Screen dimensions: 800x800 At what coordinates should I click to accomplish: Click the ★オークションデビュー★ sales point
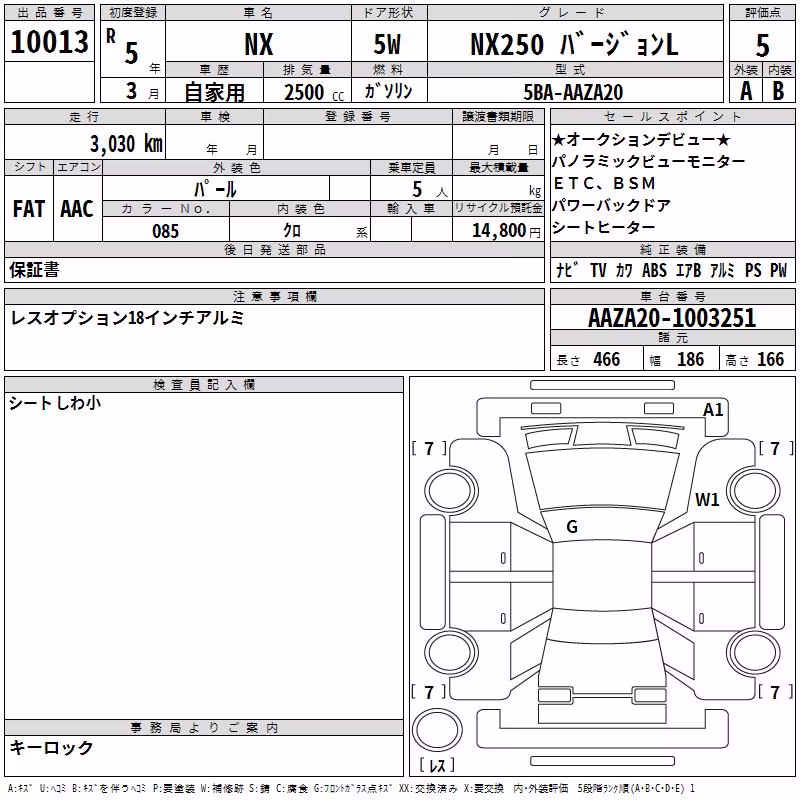pyautogui.click(x=641, y=139)
